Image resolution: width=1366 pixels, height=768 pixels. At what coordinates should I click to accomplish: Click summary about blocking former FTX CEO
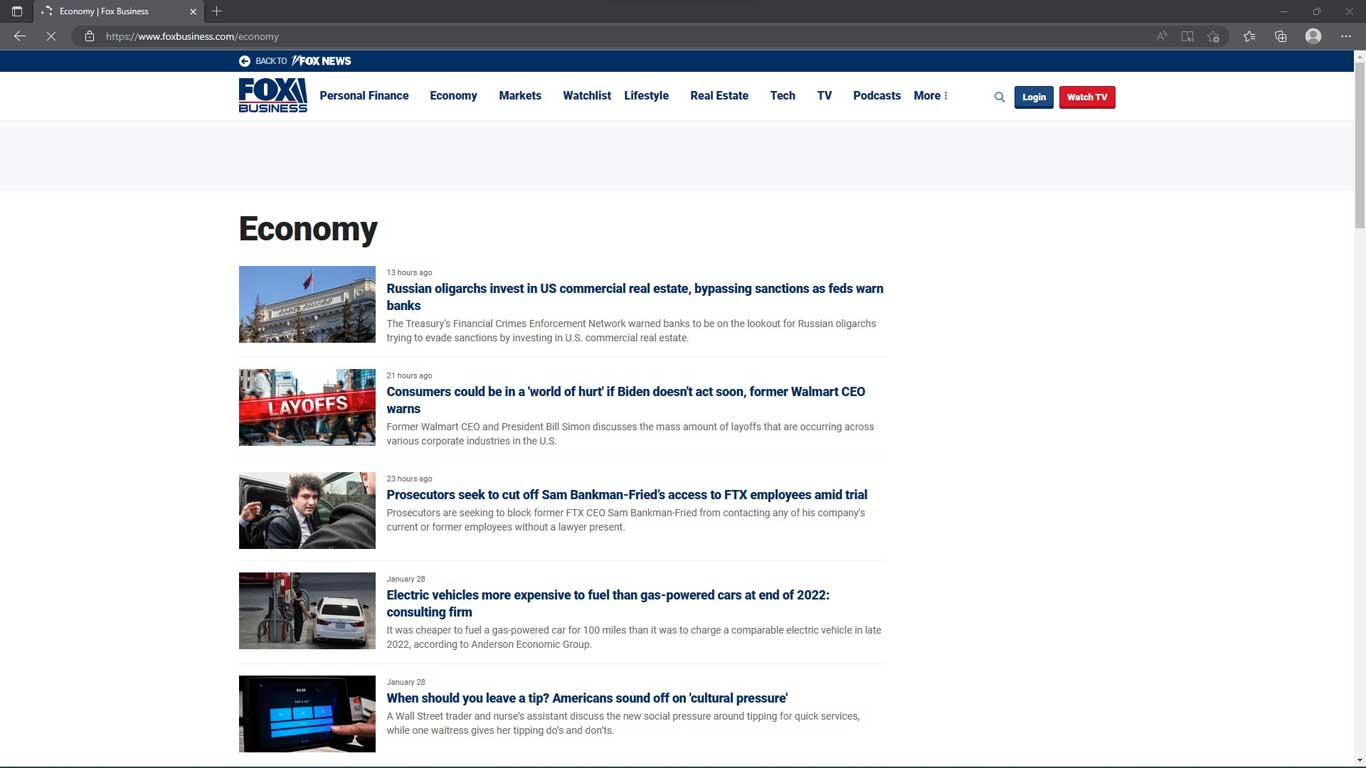pos(626,520)
